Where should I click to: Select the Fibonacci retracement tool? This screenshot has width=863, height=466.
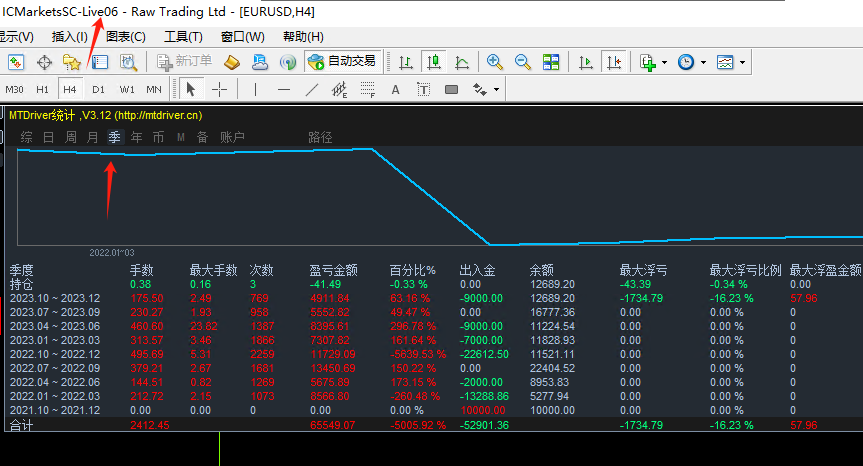click(x=368, y=90)
